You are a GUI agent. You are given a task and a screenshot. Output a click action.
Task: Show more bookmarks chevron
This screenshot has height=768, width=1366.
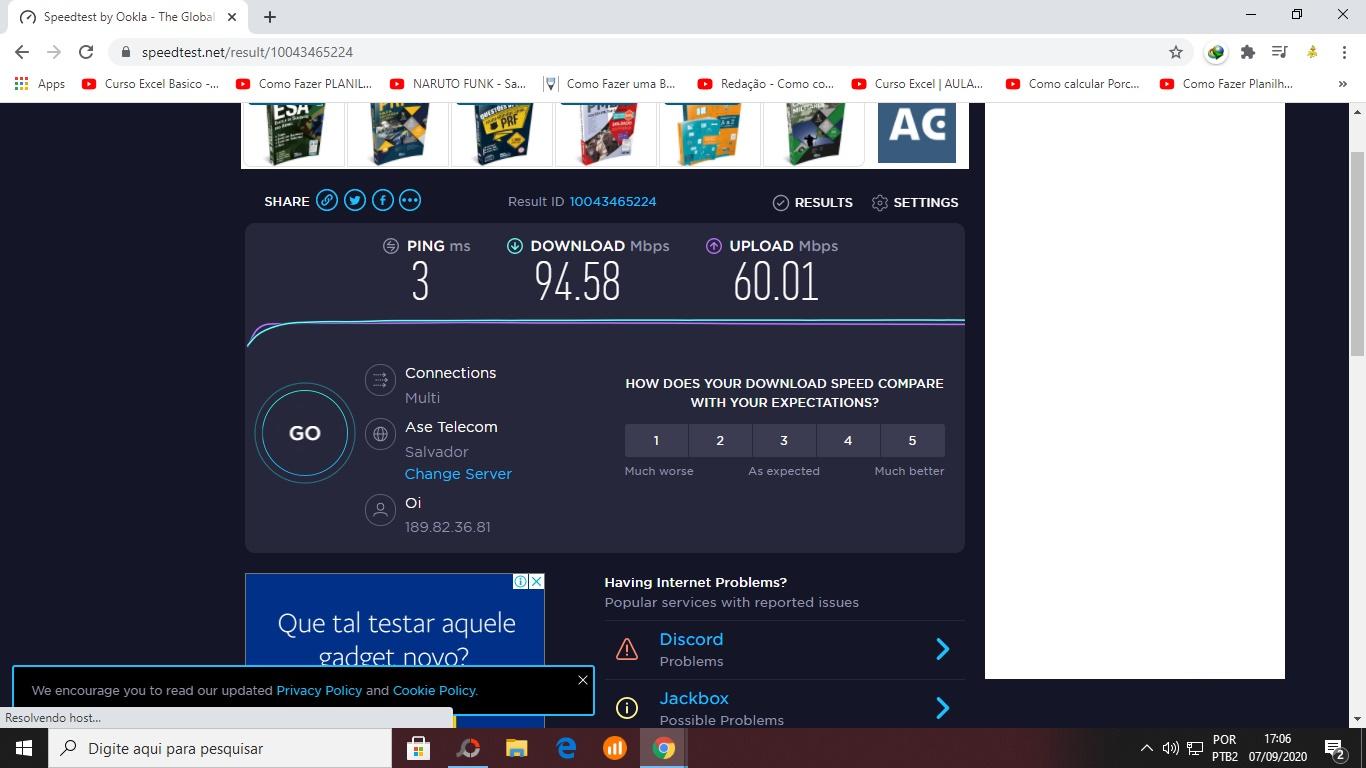[x=1342, y=84]
